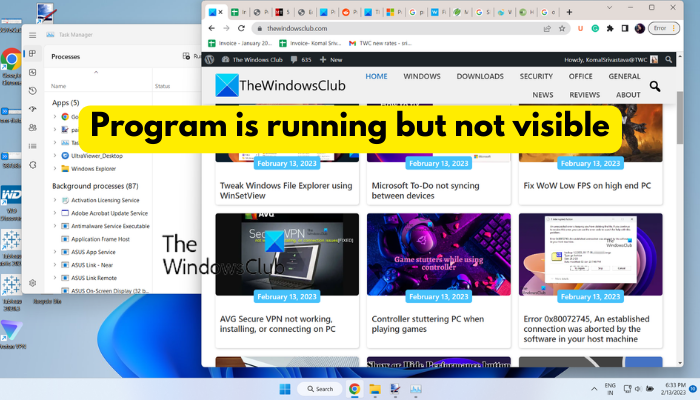Open Grammarly extension icon
The width and height of the screenshot is (700, 400).
coord(595,29)
